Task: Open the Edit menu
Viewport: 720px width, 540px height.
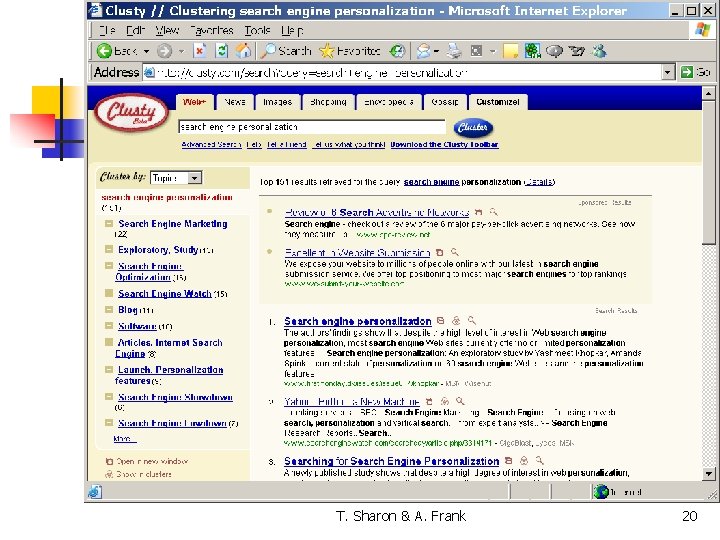Action: coord(135,30)
